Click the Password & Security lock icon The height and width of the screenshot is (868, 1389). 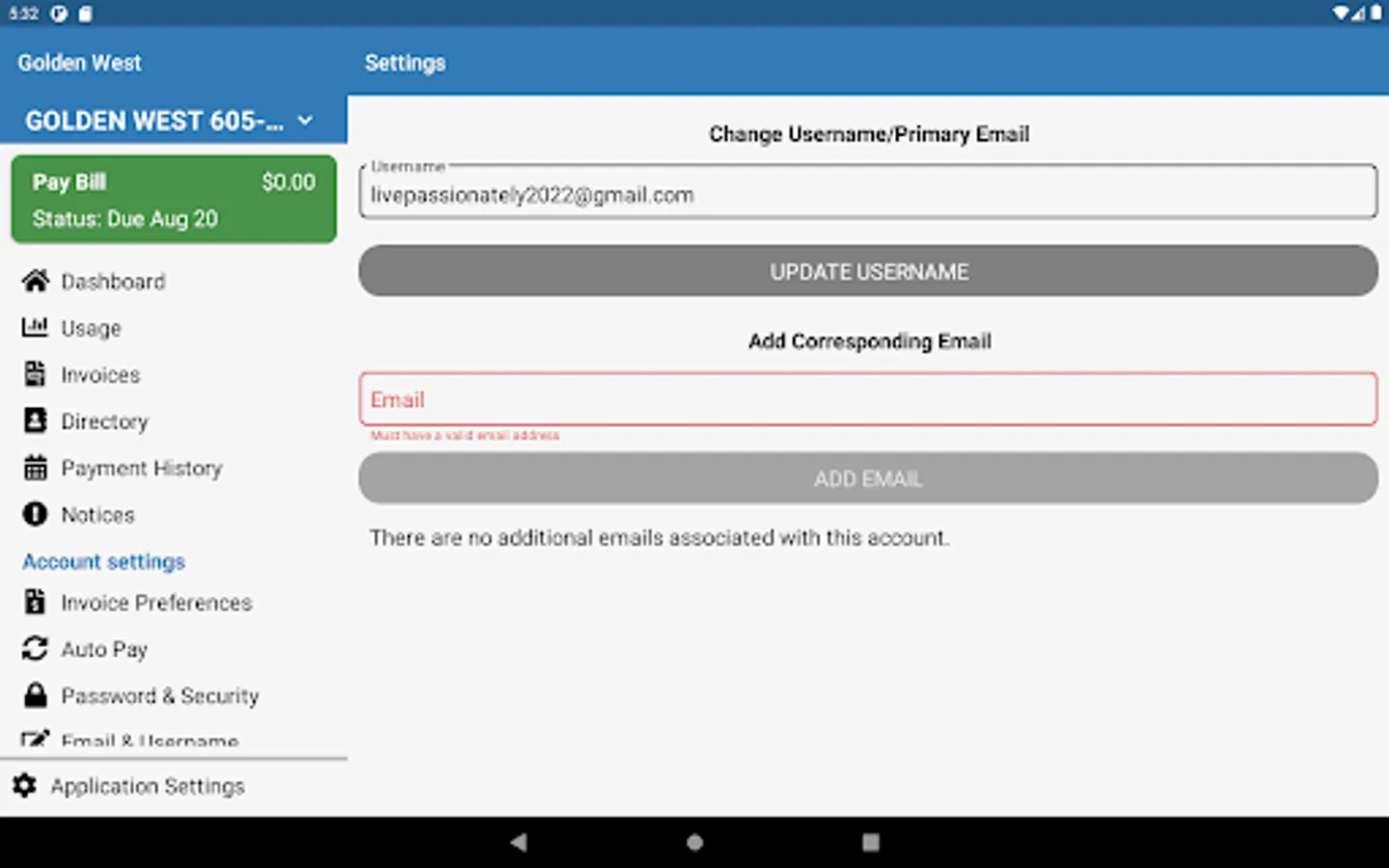[35, 694]
